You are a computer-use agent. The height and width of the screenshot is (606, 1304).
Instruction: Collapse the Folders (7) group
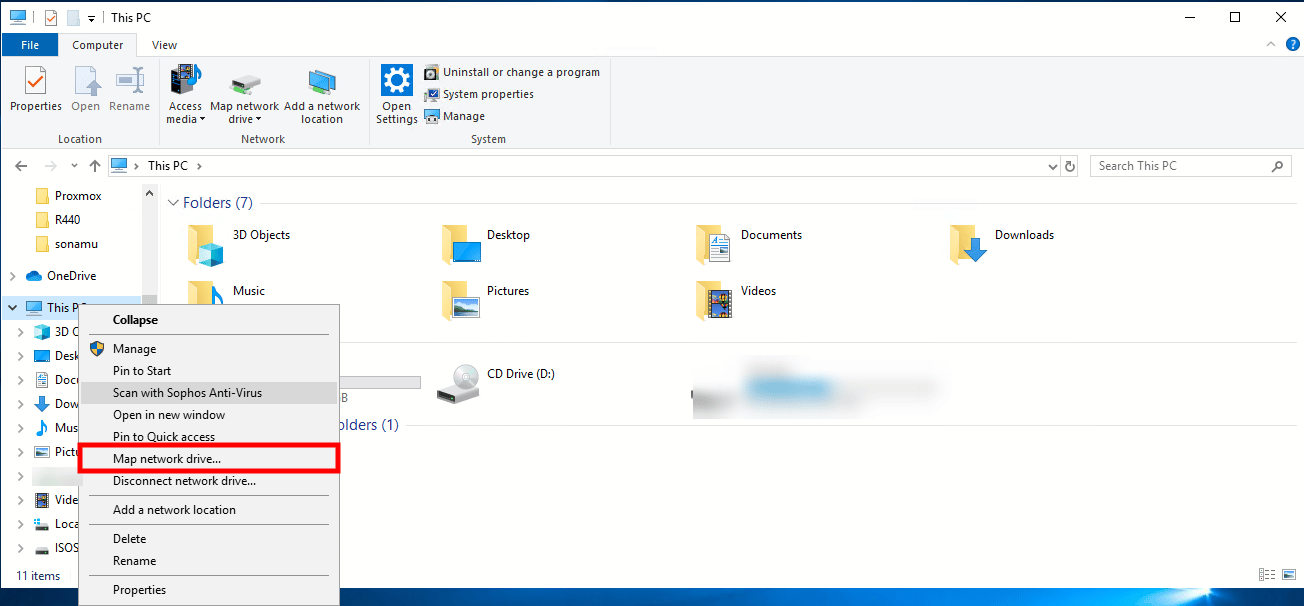(173, 203)
